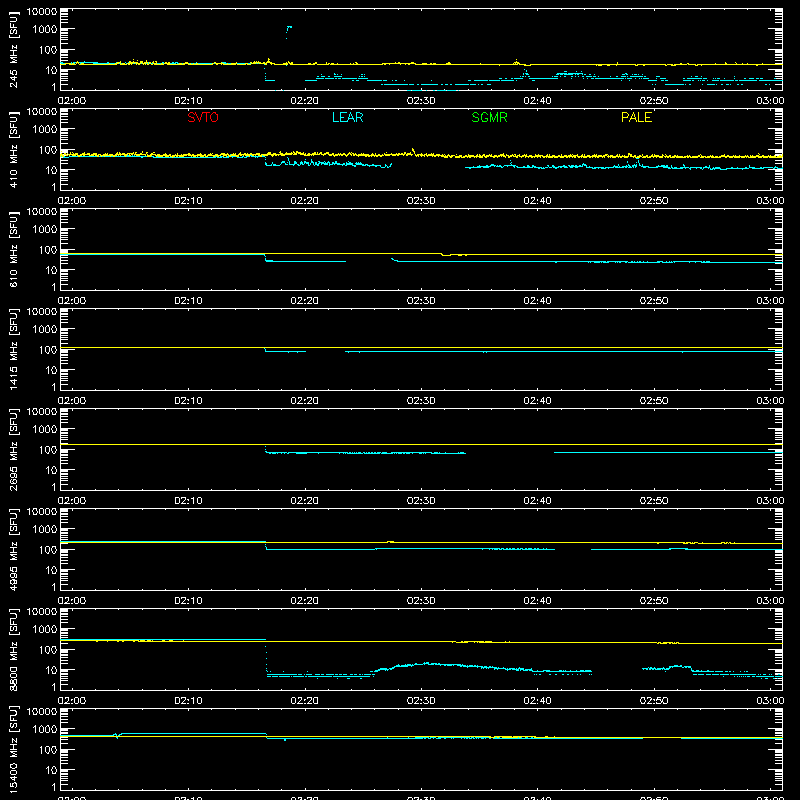Select the '610 MHz [SFU]' axis title
Viewport: 800px width, 800px height.
[13, 249]
